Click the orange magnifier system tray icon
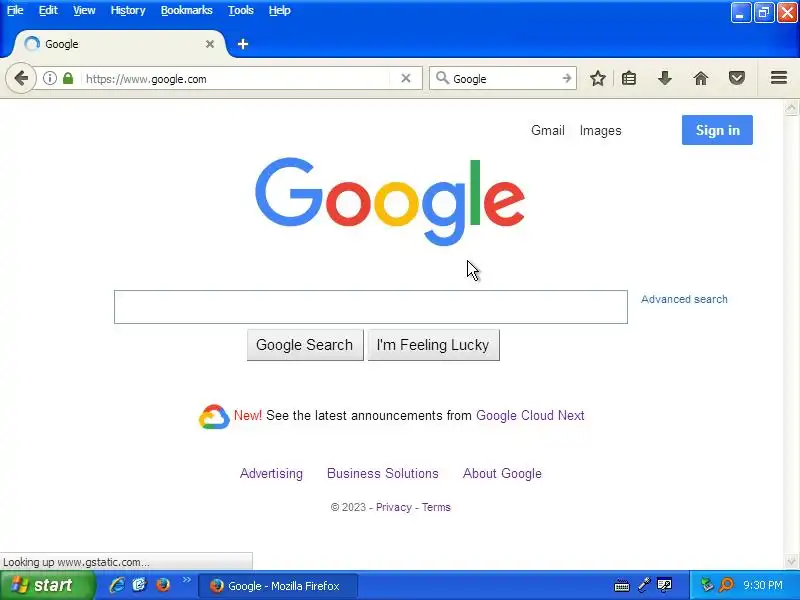Image resolution: width=800 pixels, height=600 pixels. [726, 585]
